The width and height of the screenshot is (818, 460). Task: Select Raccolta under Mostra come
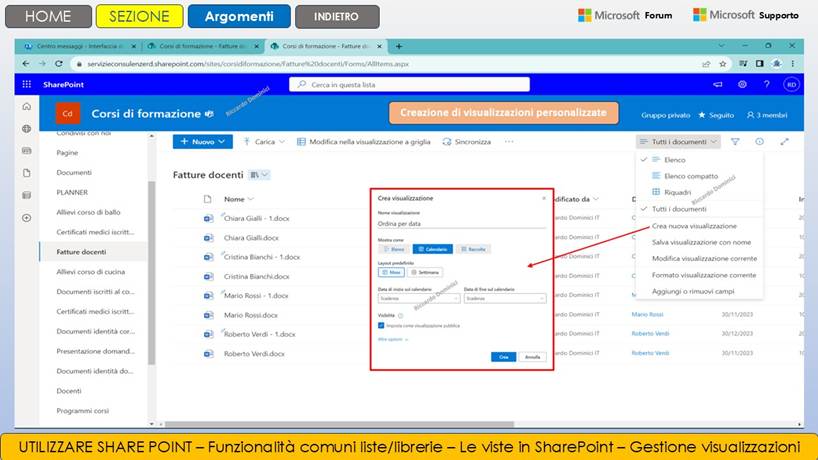[x=474, y=249]
